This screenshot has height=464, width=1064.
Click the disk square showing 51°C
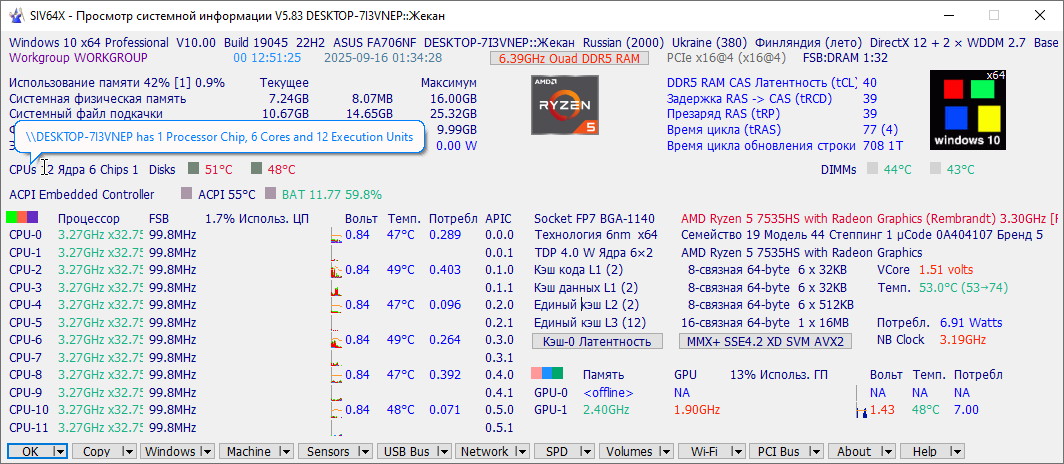(194, 170)
